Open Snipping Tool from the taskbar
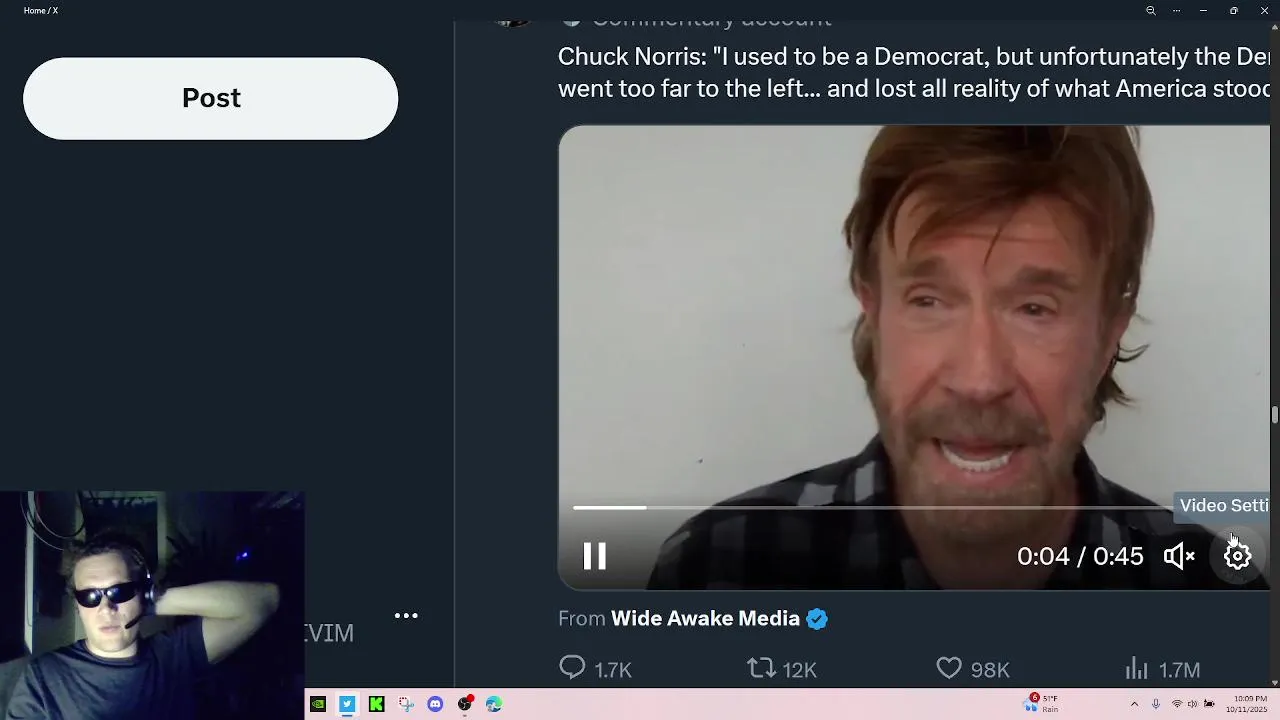The image size is (1280, 720). tap(406, 704)
